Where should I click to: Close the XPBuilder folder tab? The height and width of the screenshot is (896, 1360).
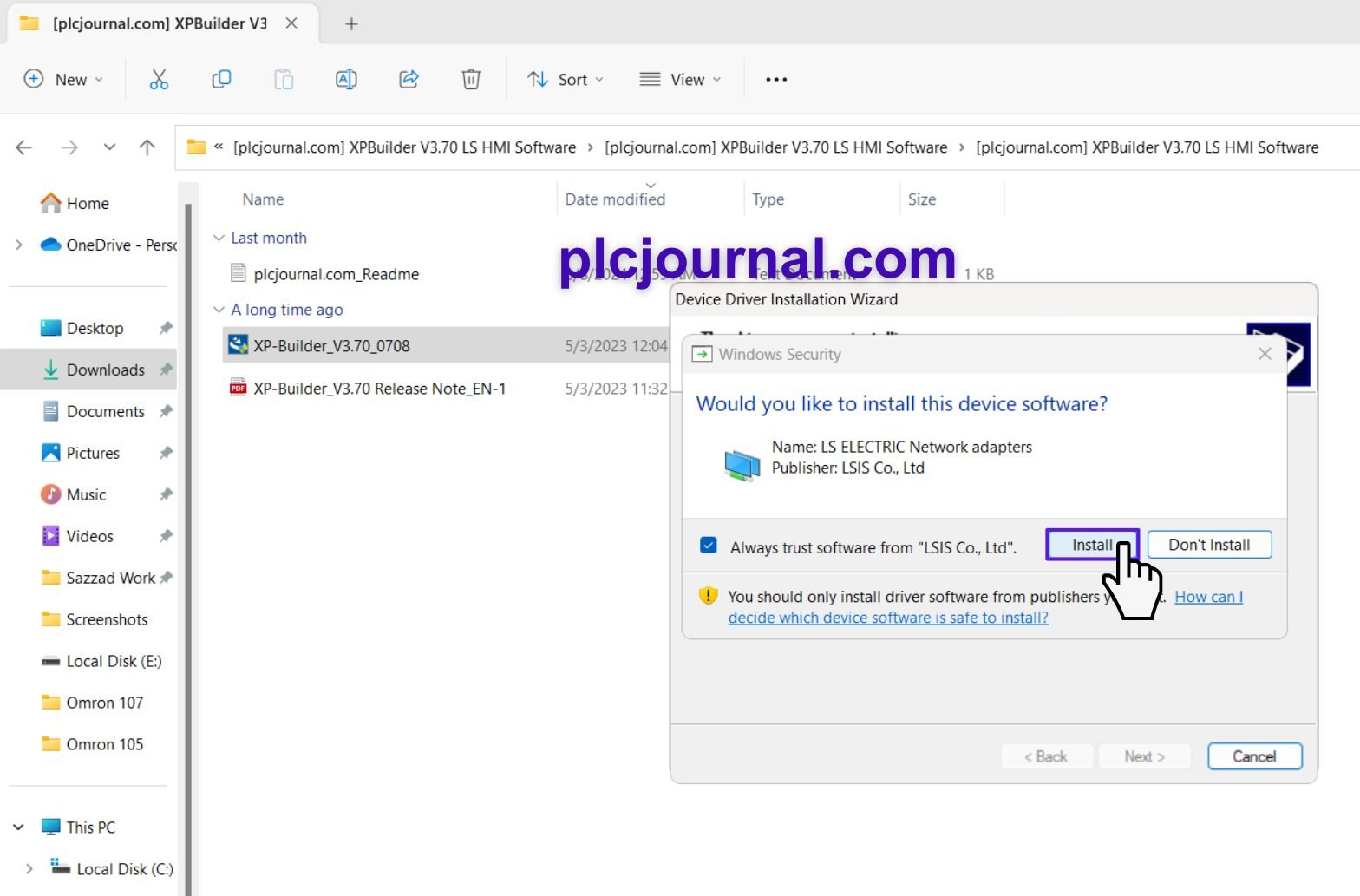[291, 23]
